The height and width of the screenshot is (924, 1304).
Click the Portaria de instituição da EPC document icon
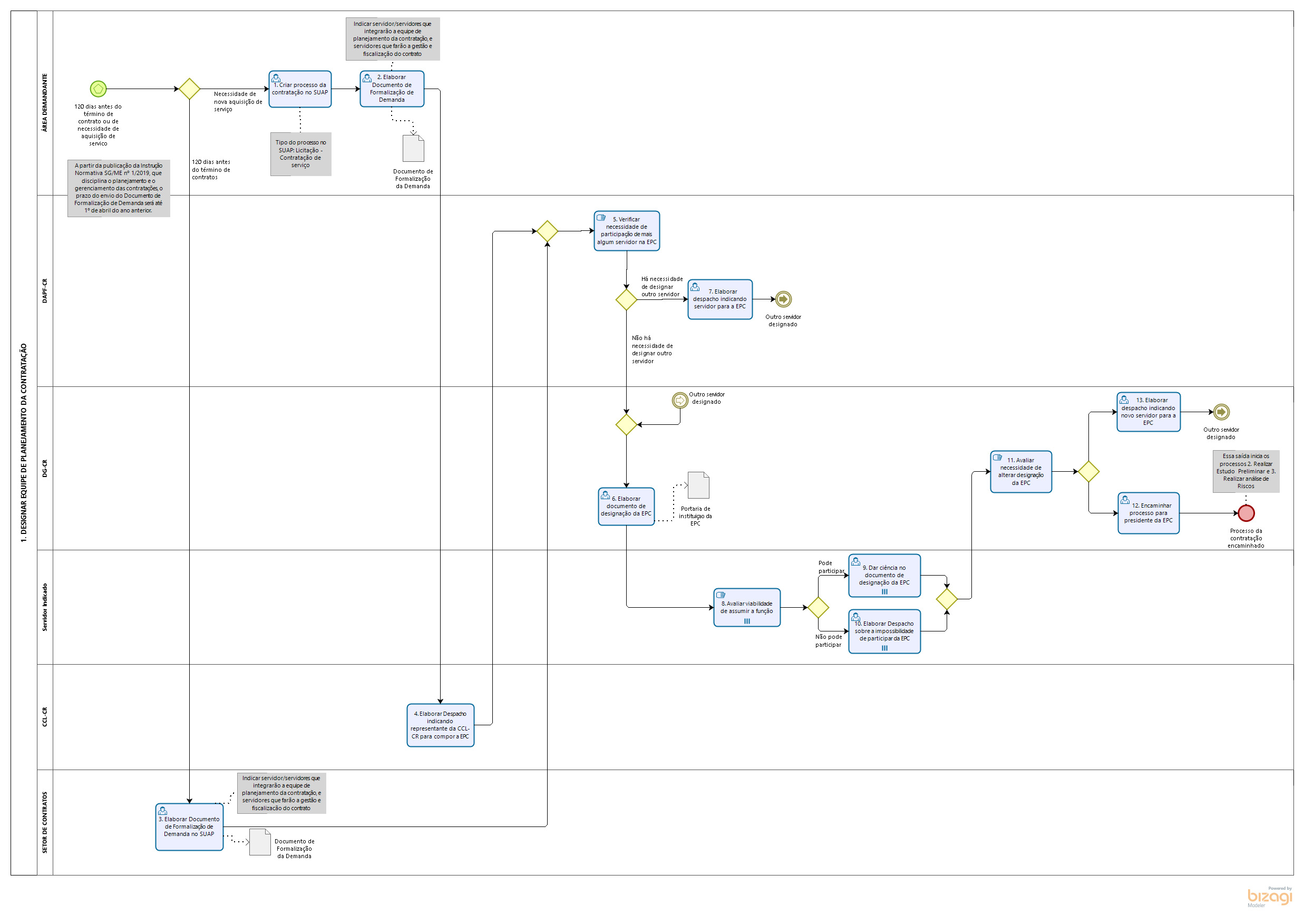[x=698, y=485]
